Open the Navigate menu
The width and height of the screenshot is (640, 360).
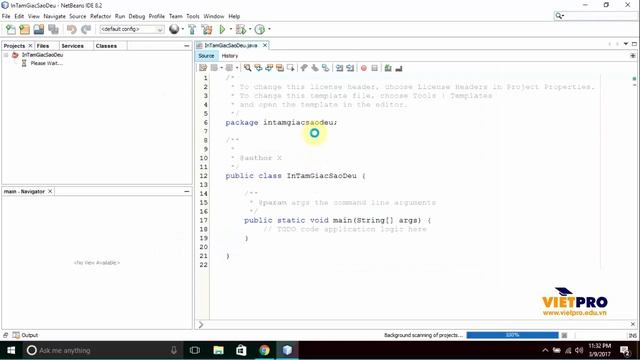[54, 16]
